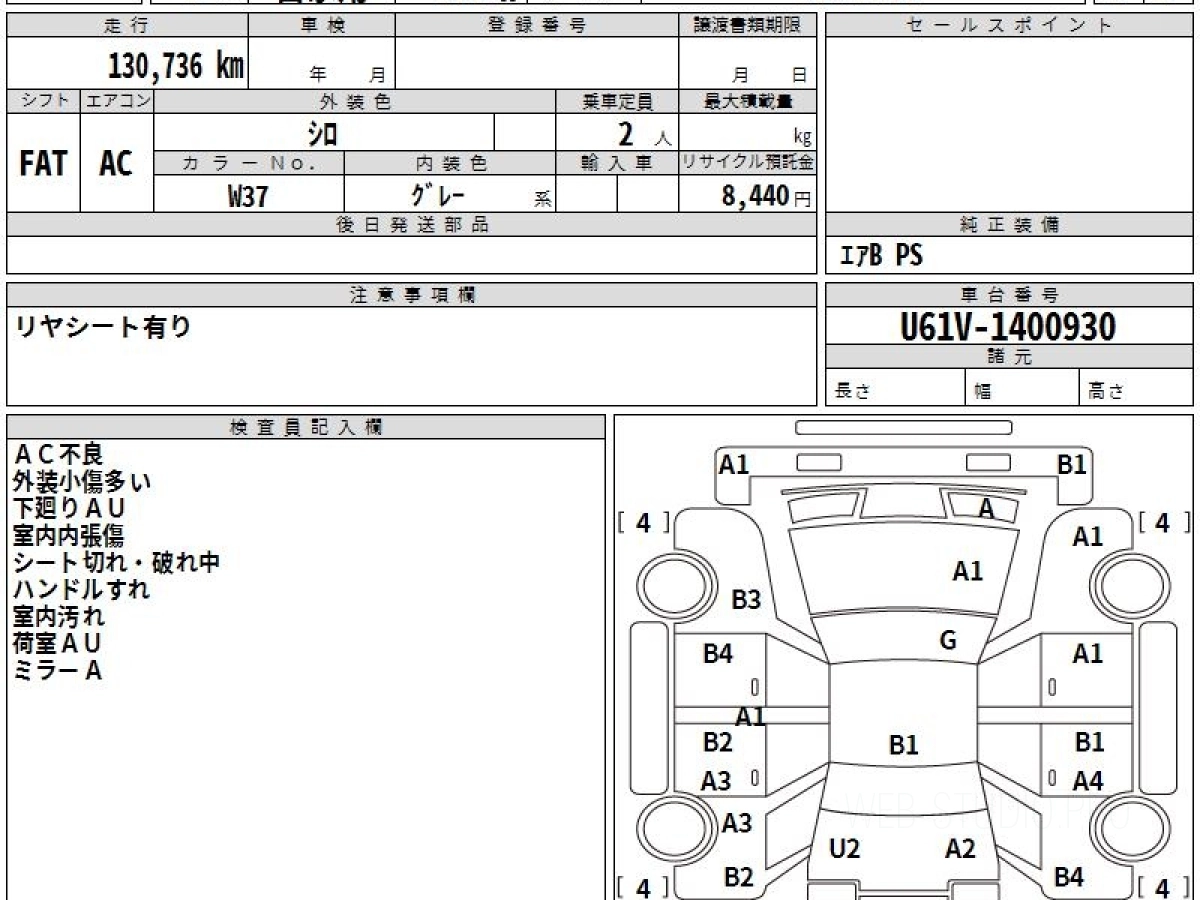Click the リサイクル預託金 label
This screenshot has height=900, width=1200.
point(747,163)
